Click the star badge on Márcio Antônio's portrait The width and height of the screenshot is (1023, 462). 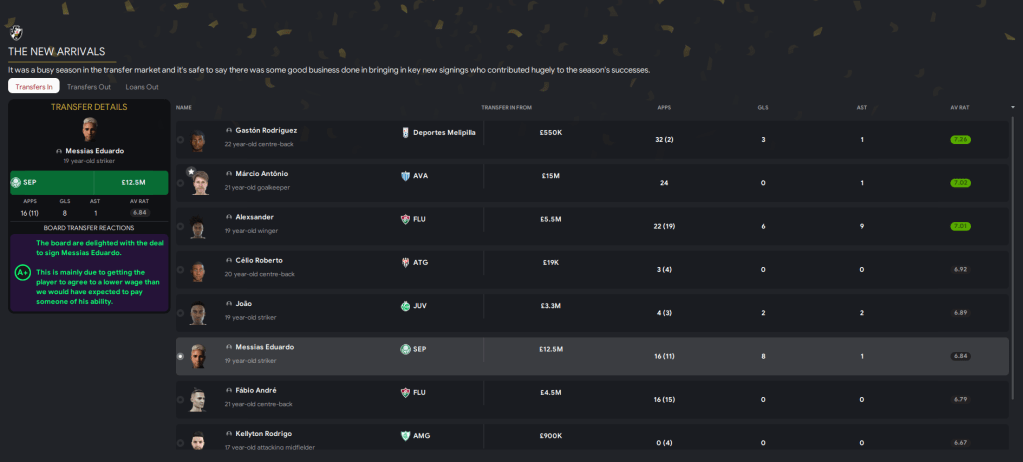(x=193, y=172)
